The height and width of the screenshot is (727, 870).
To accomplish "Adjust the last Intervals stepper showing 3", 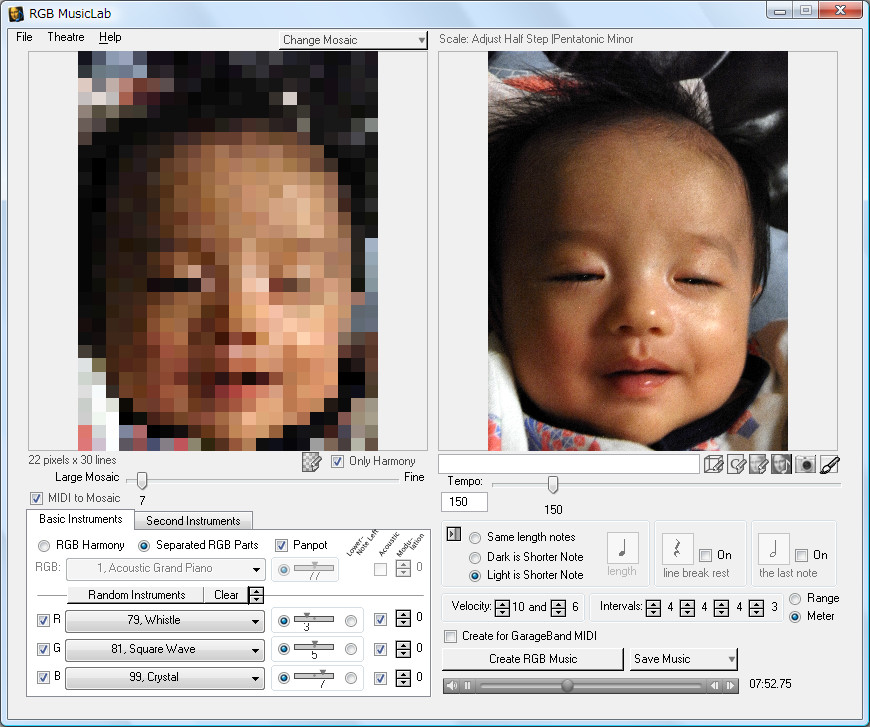I will 756,608.
